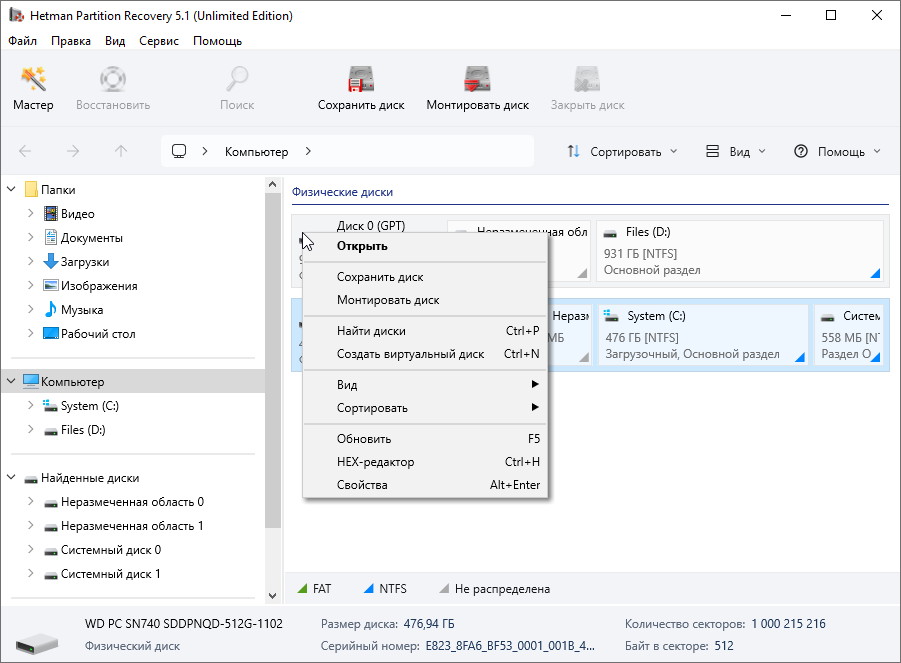
Task: Click Системный диск 1 drive icon
Action: (51, 575)
